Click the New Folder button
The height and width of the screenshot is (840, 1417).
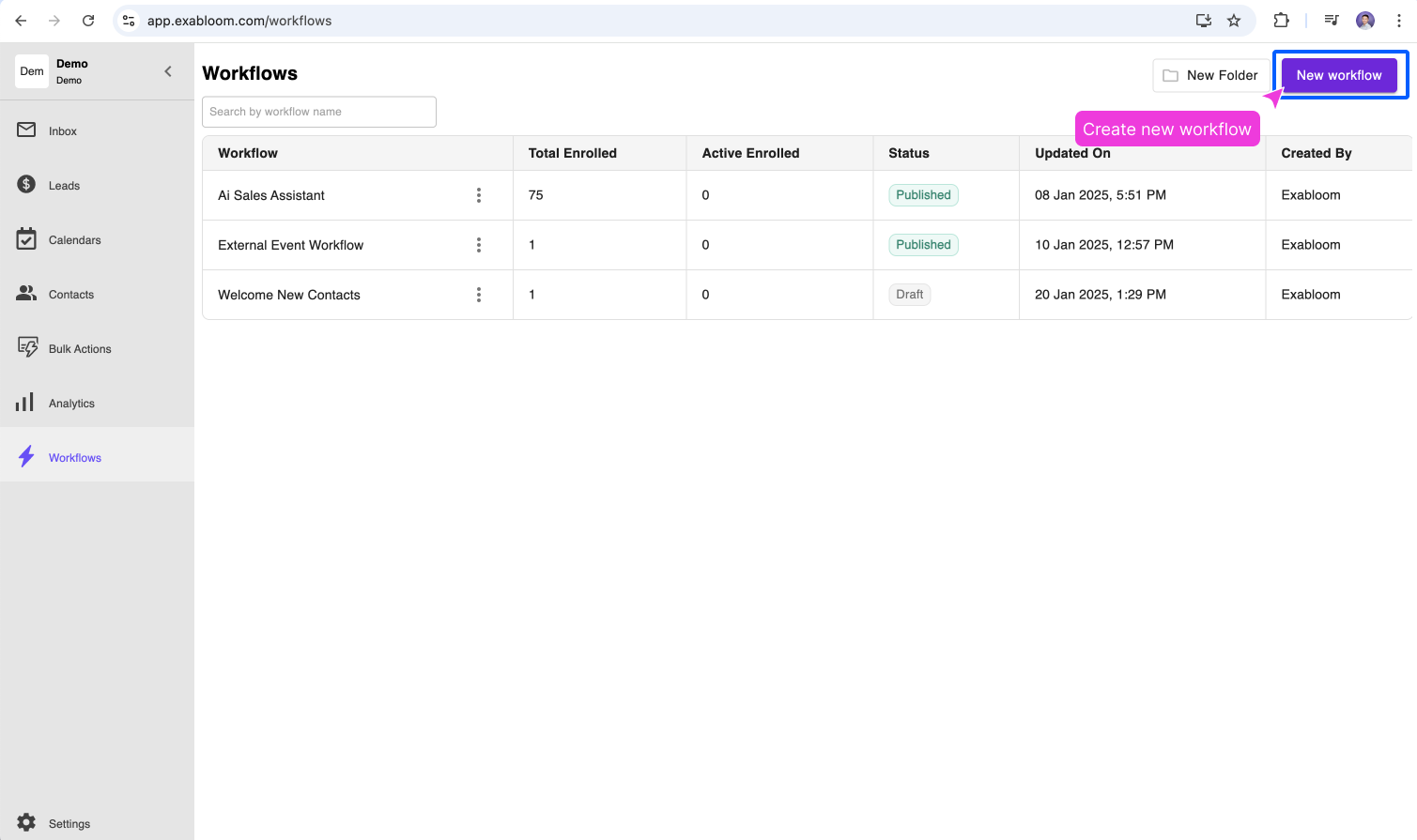tap(1210, 75)
